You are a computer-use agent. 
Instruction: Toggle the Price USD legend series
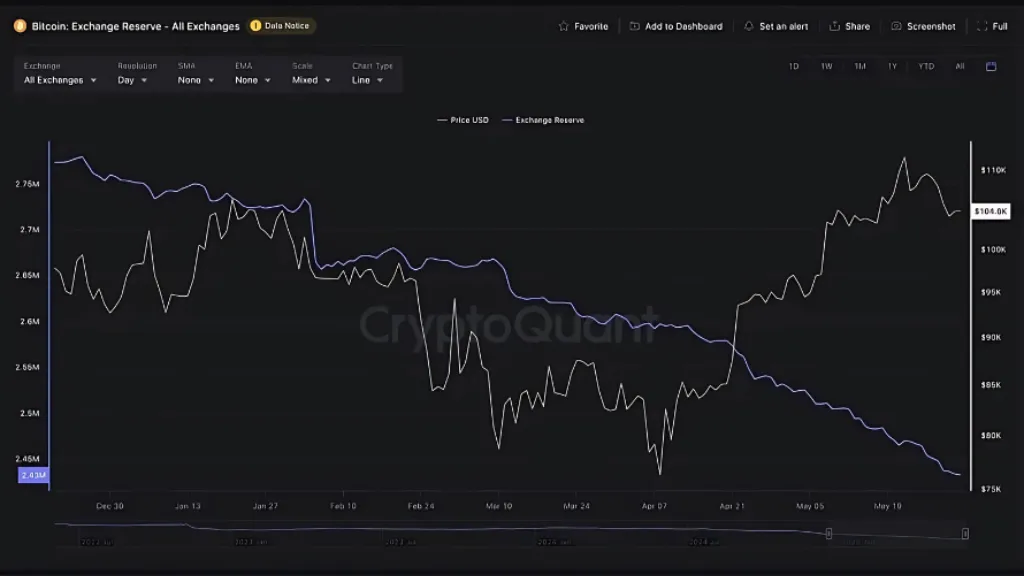click(462, 120)
